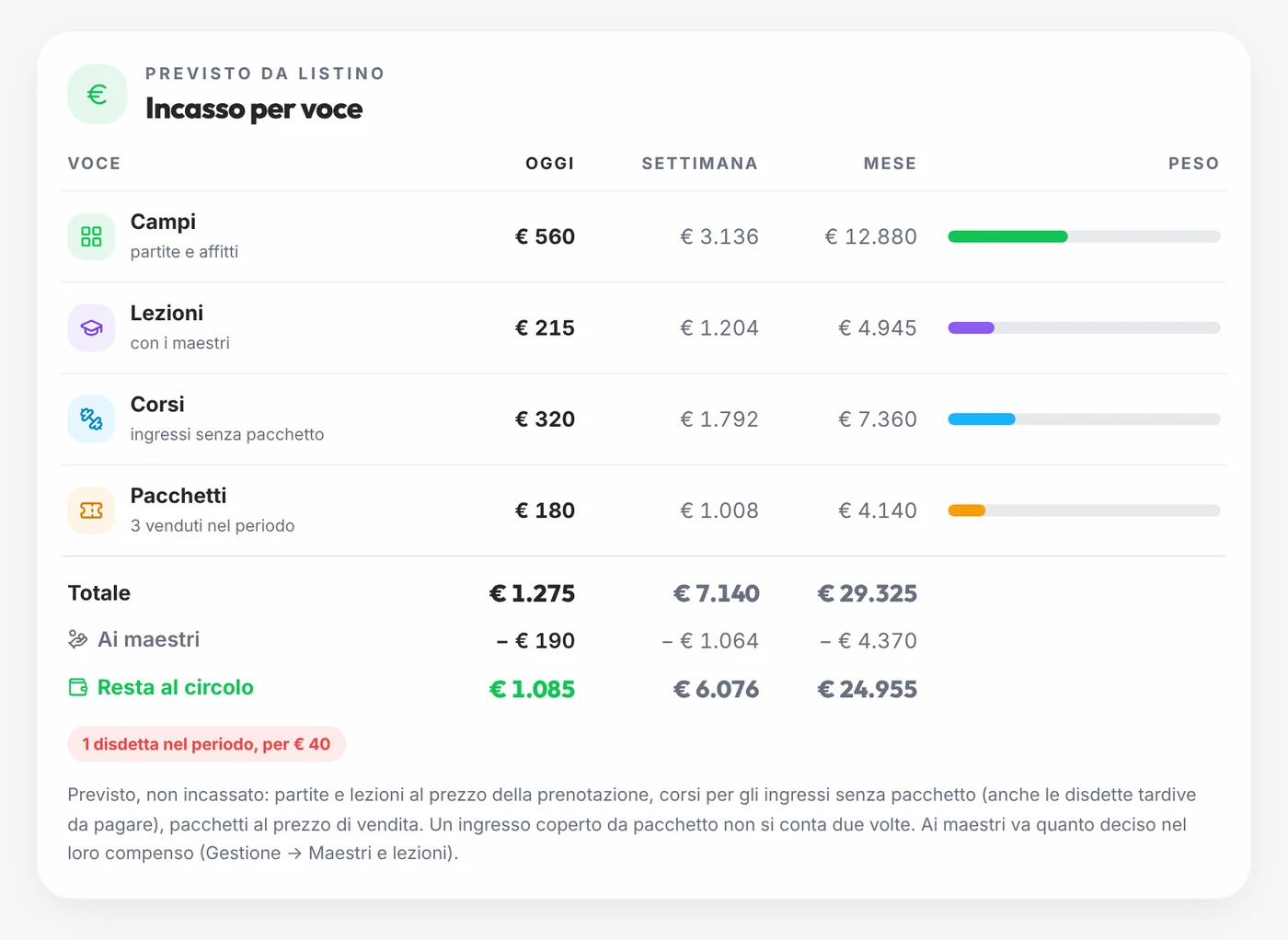Click the '€ 4.945' monthly Lezioni value

[x=878, y=327]
